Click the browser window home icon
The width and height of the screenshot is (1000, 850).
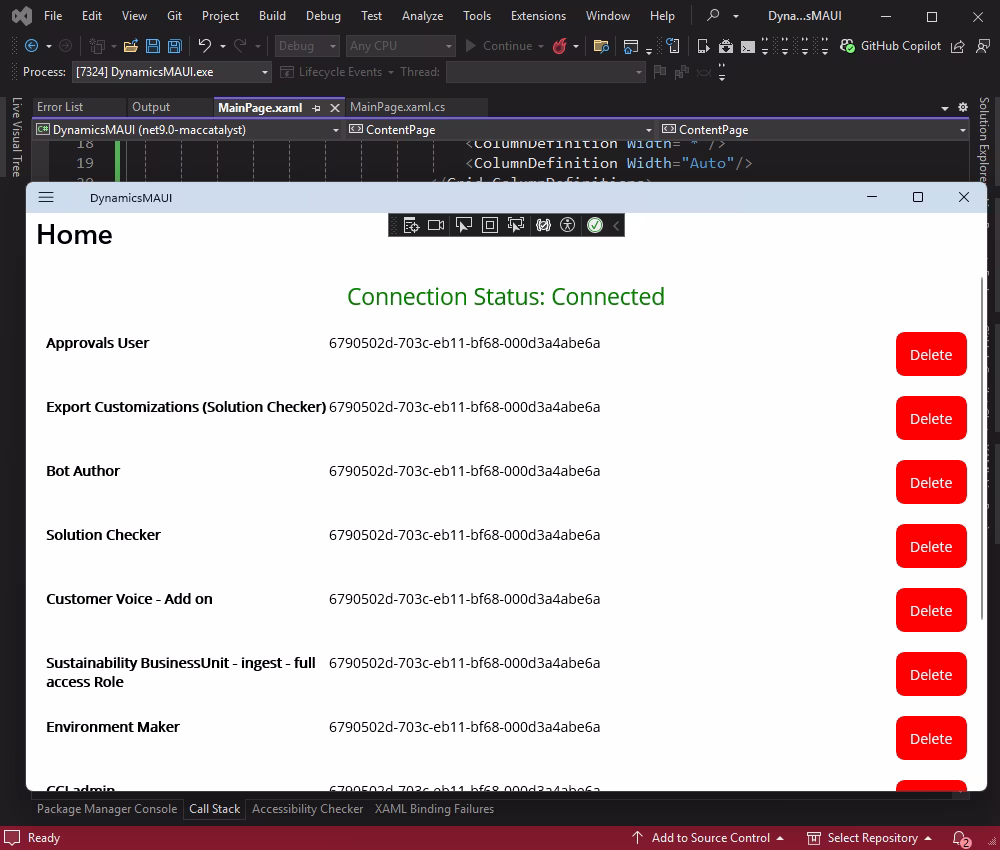tap(631, 46)
